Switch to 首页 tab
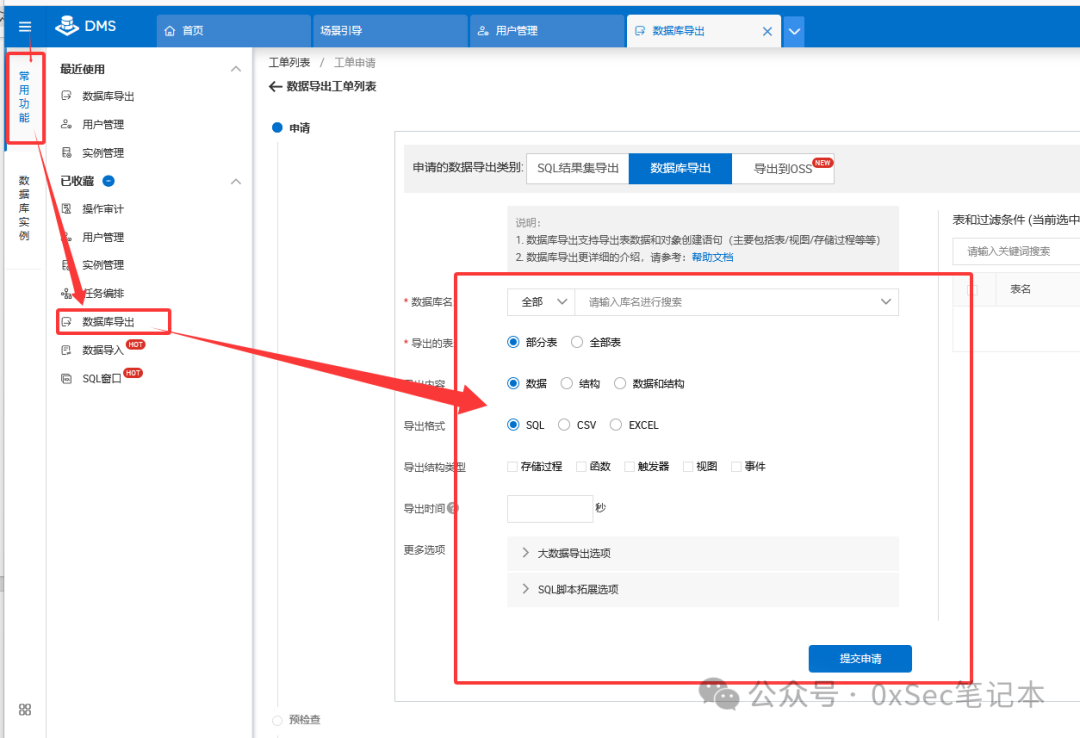The height and width of the screenshot is (738, 1080). pos(233,31)
